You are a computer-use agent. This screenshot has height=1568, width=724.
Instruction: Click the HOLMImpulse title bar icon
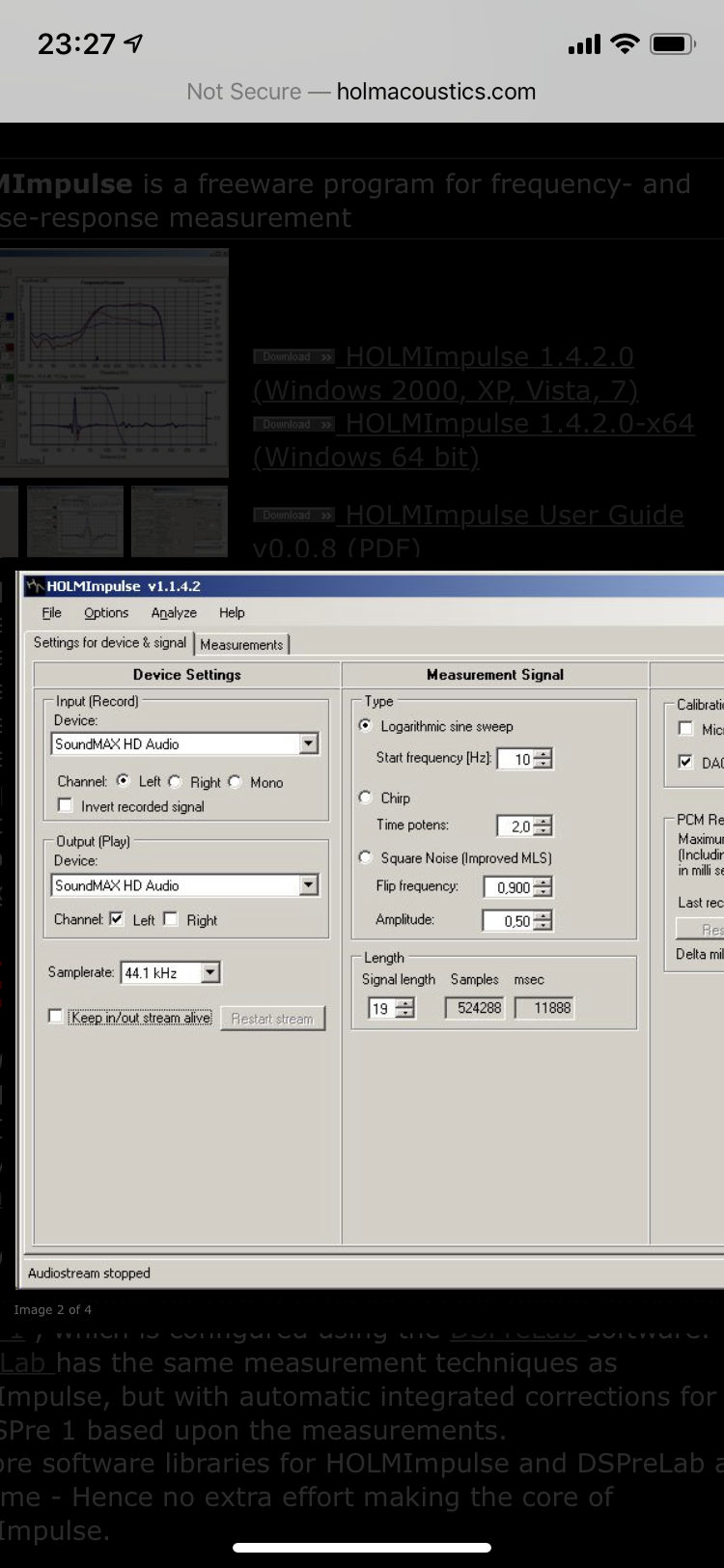tap(35, 585)
